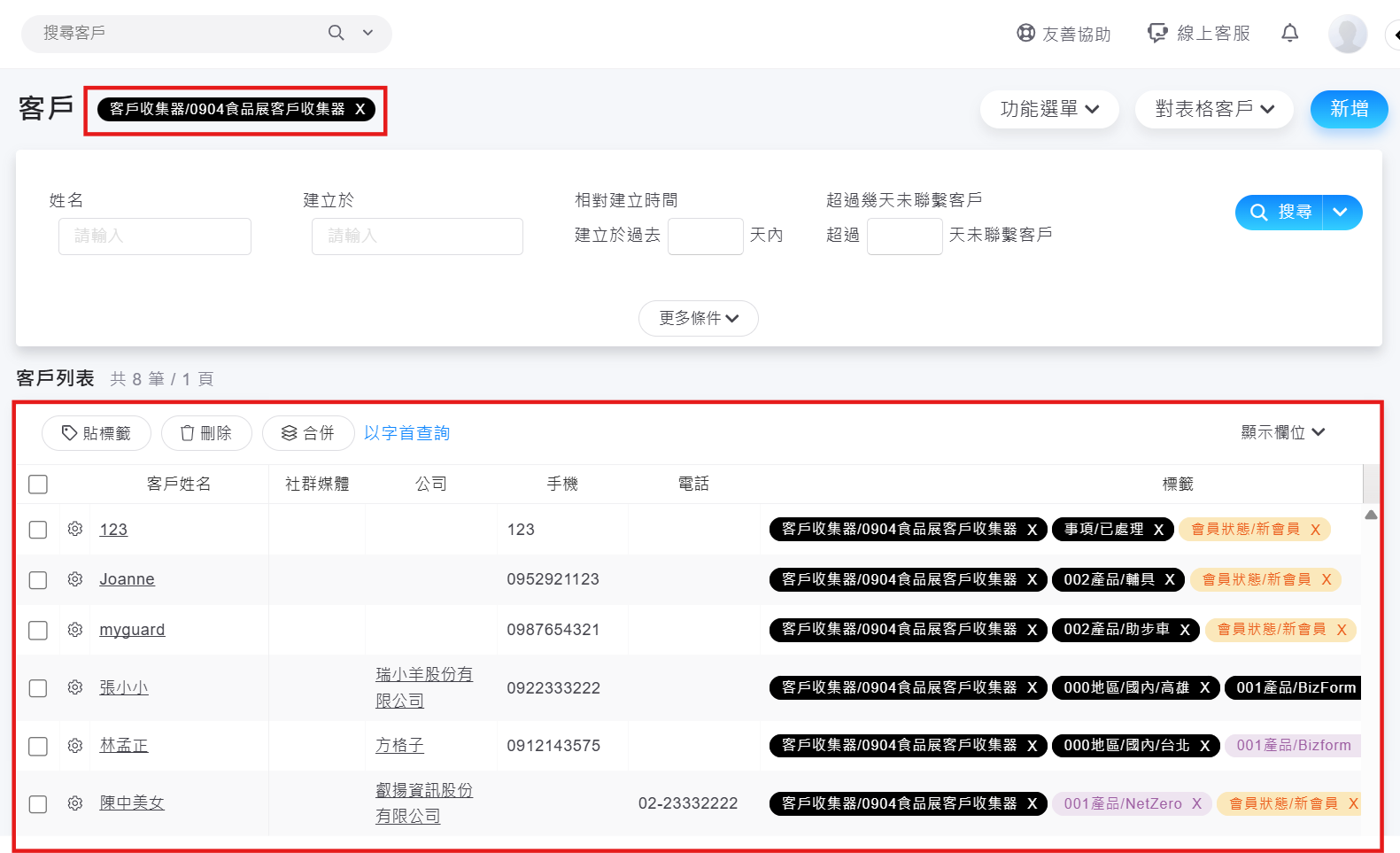
Task: Toggle the select-all checkbox in table header
Action: pos(38,485)
